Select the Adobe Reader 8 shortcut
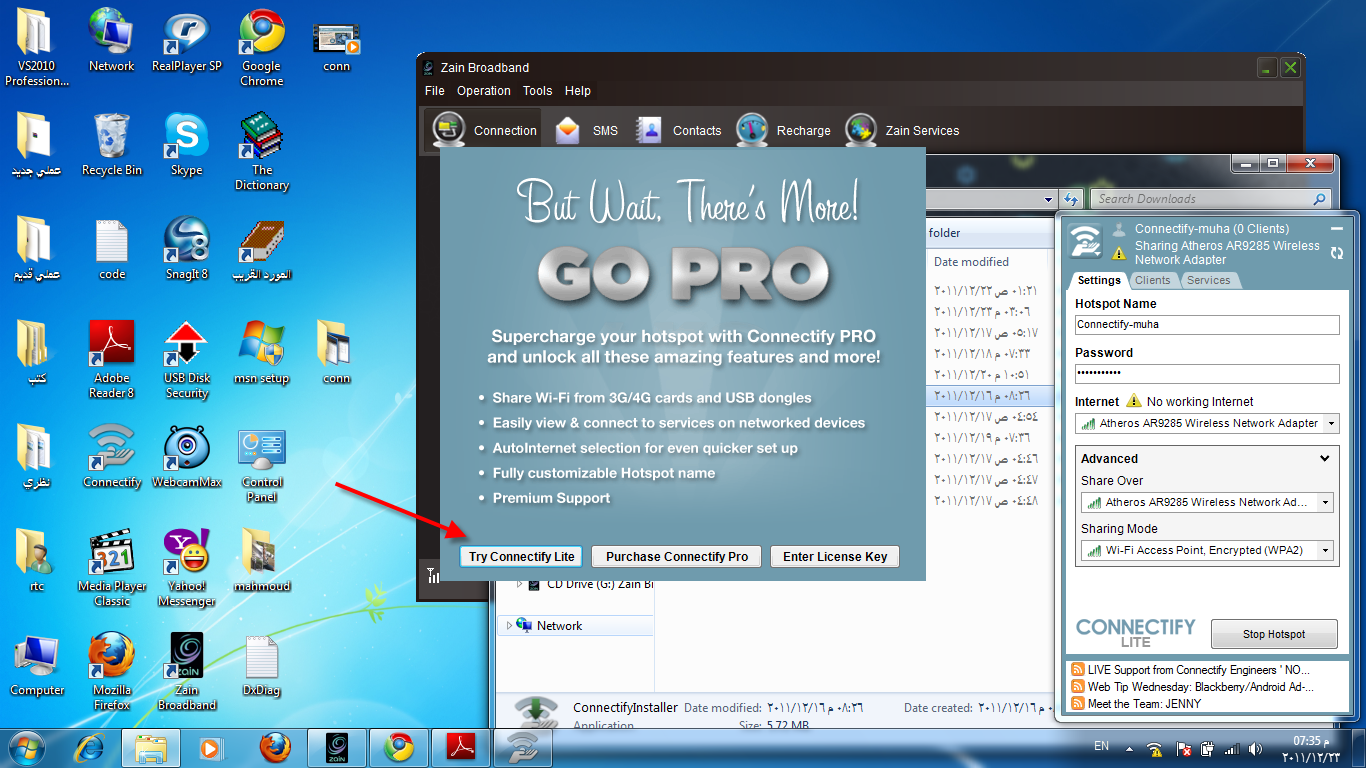The width and height of the screenshot is (1366, 768). [x=111, y=359]
